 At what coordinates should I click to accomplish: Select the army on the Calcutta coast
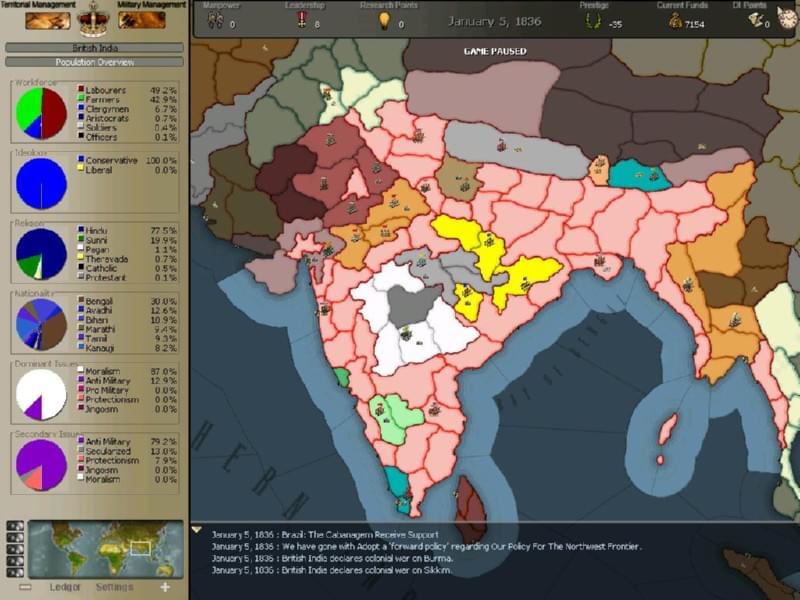coord(601,261)
